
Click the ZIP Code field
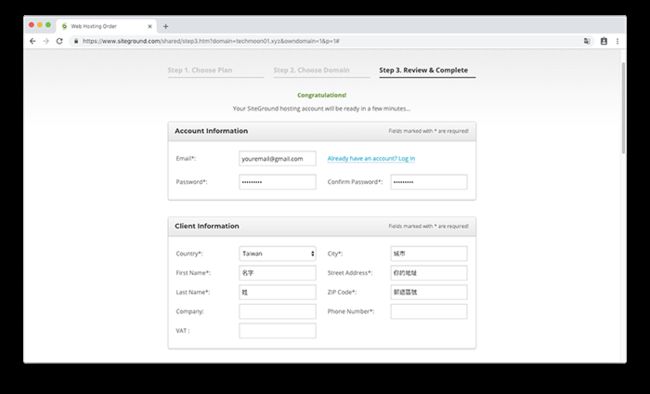pyautogui.click(x=429, y=292)
